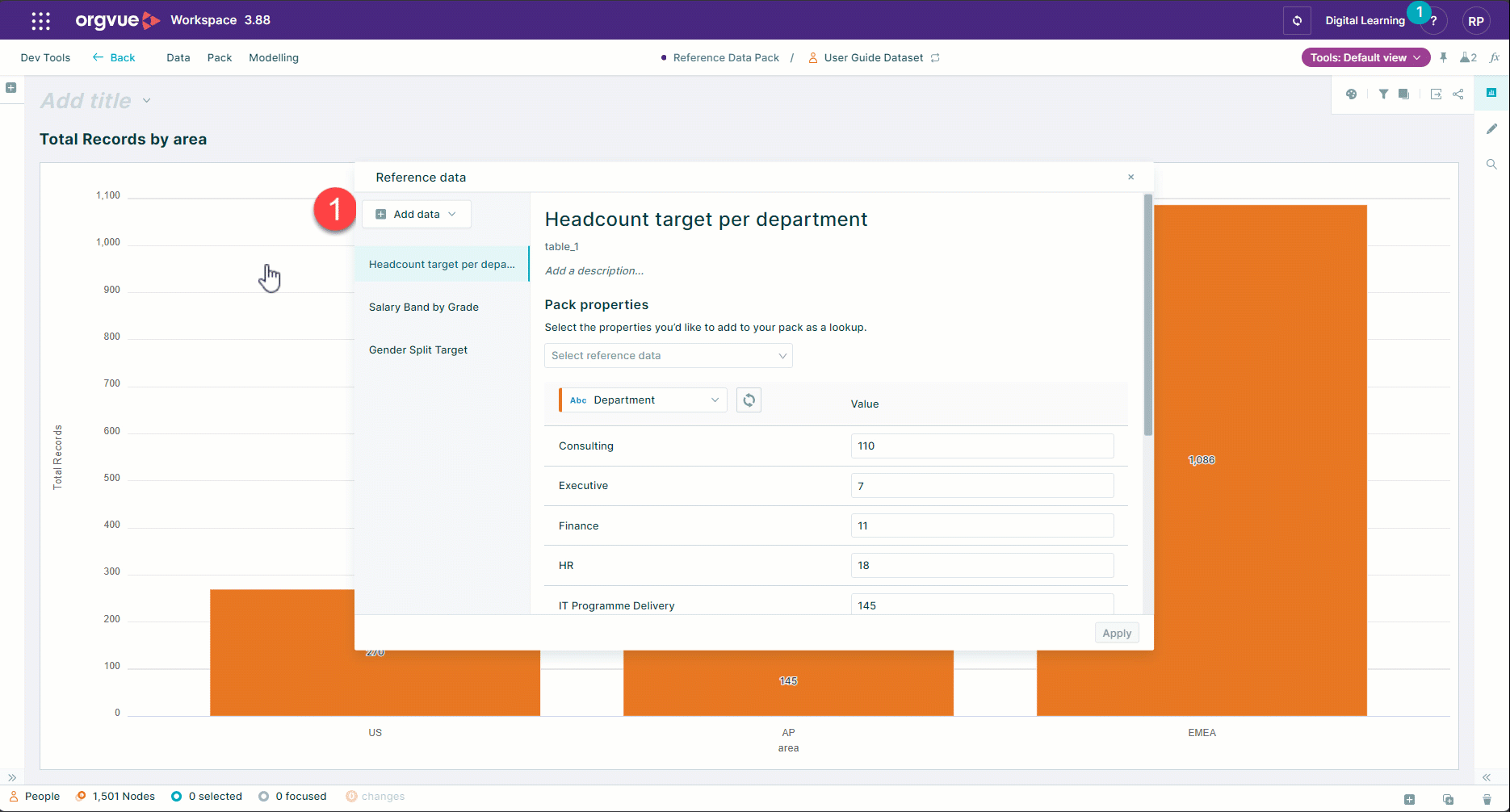Click the refresh icon beside the Department column
Screen dimensions: 1510x812
749,400
